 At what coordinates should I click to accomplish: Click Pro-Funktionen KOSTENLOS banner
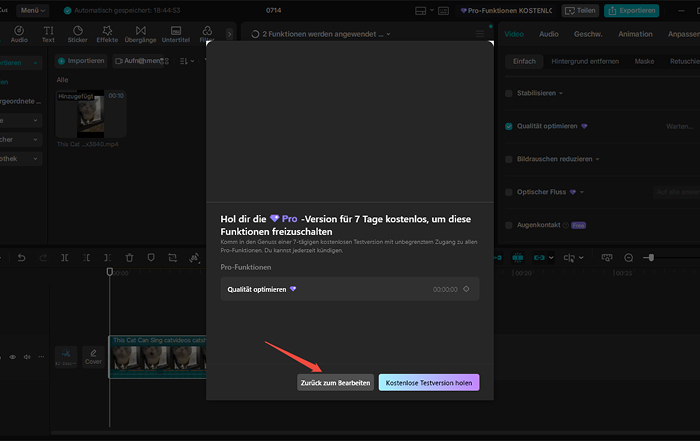click(506, 10)
